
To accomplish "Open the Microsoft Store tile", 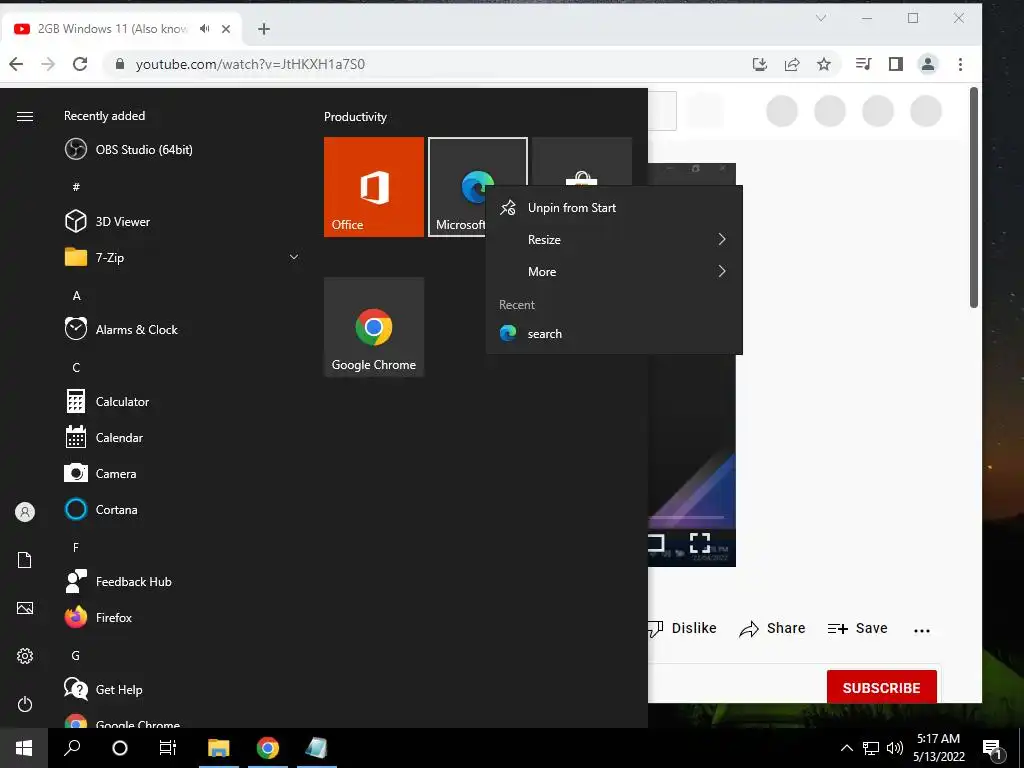I will 582,161.
